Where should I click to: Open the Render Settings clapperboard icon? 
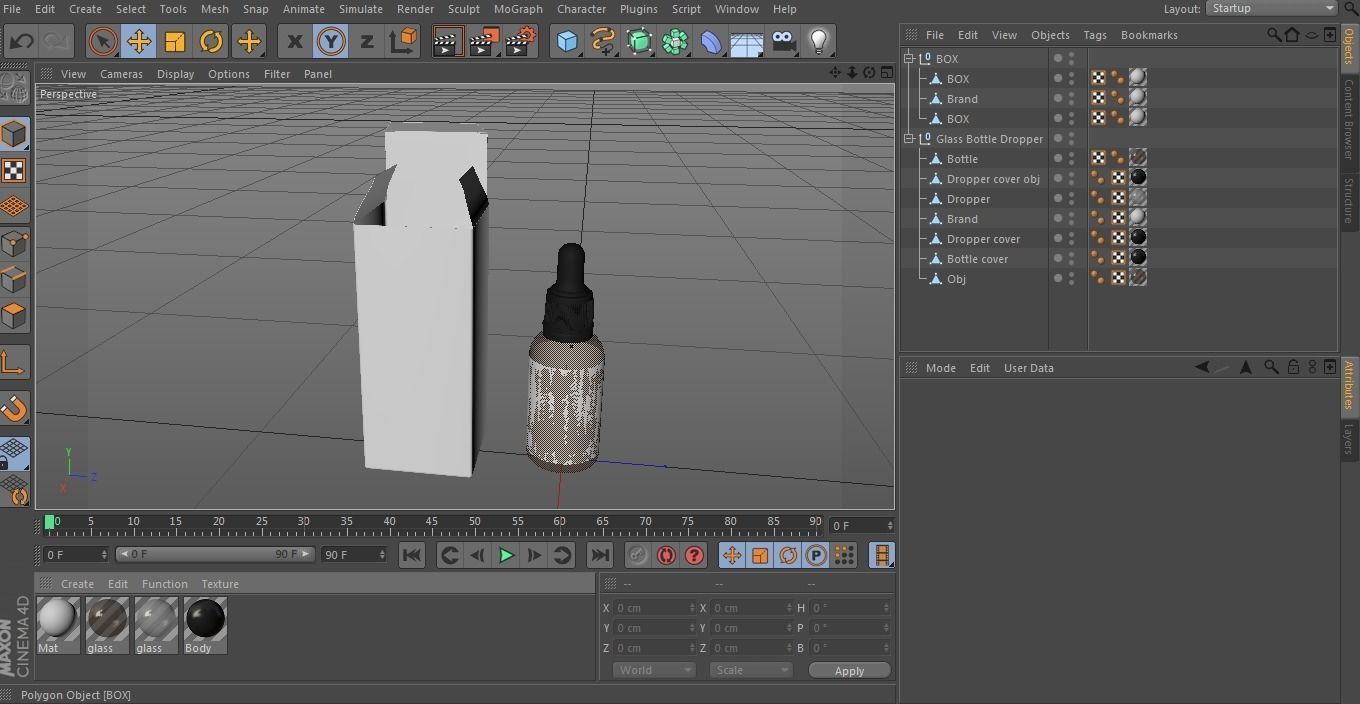520,42
